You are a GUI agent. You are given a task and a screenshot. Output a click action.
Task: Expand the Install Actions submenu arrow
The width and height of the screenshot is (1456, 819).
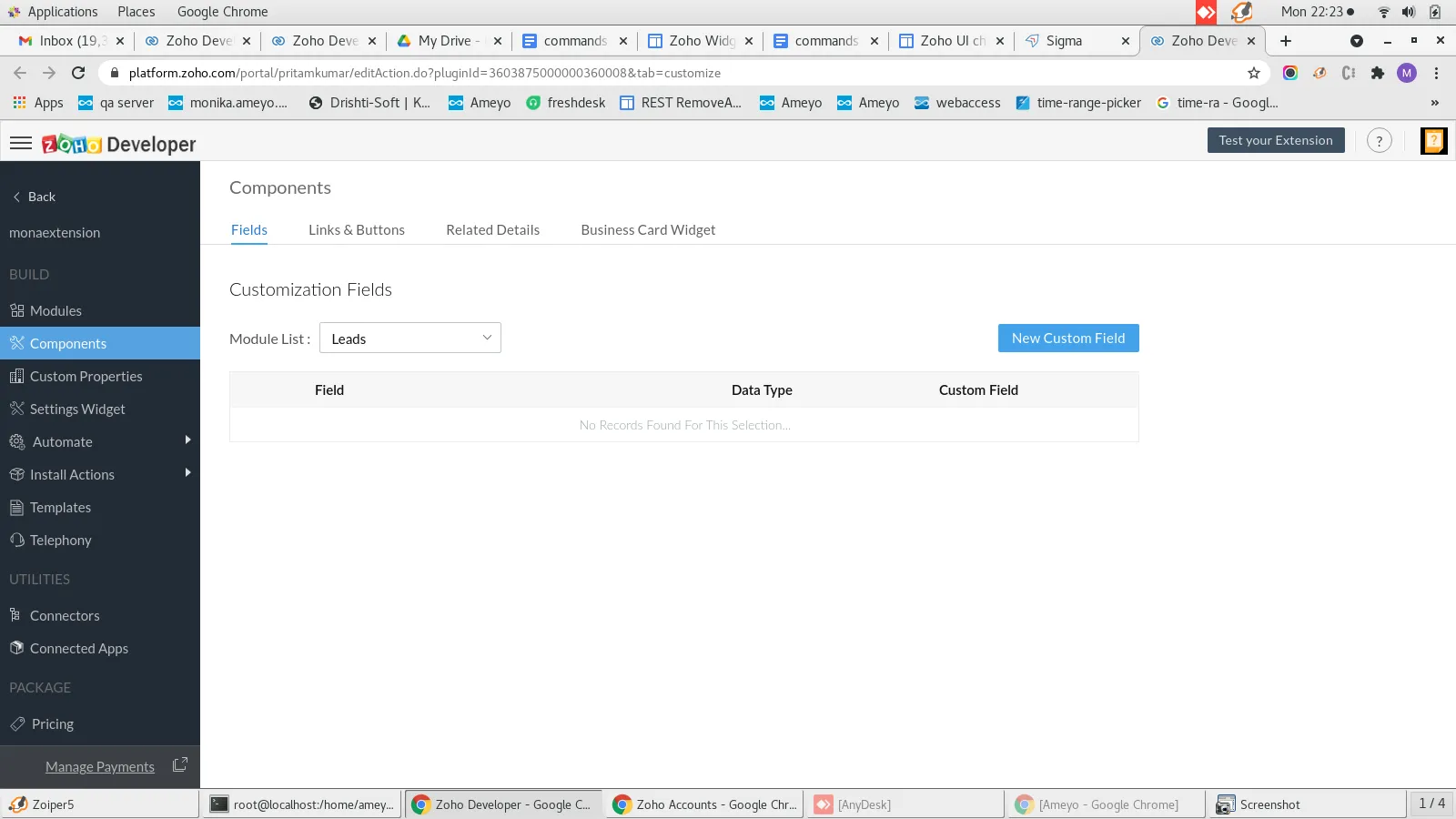(187, 473)
